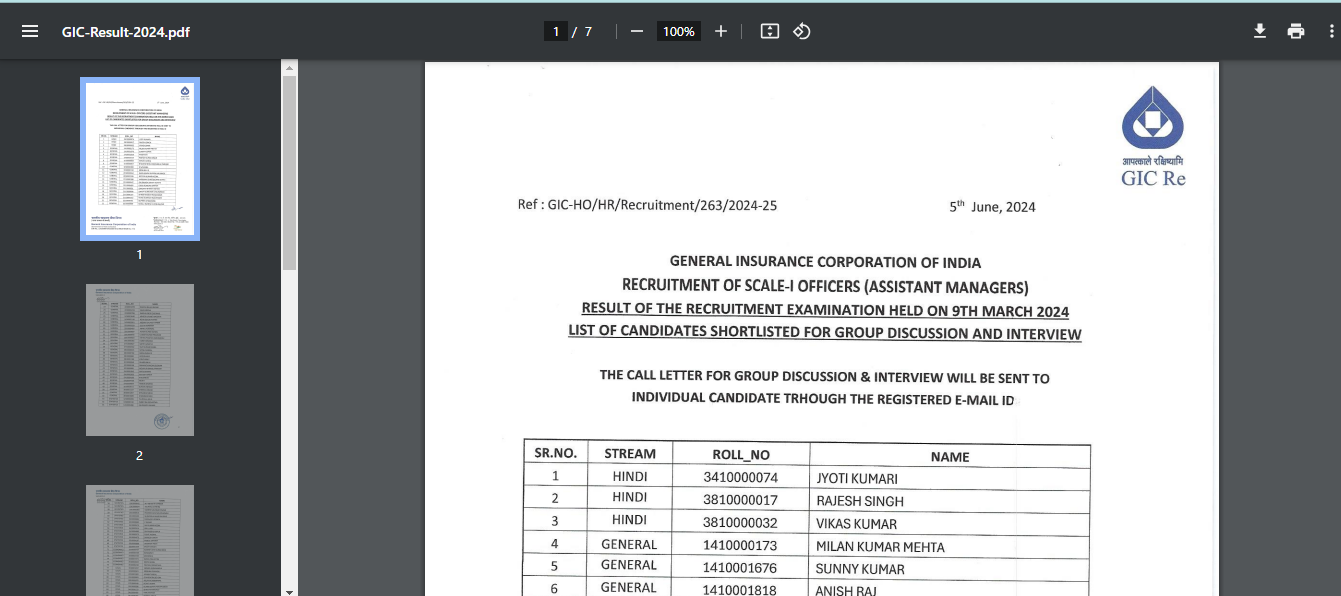The width and height of the screenshot is (1341, 596).
Task: Click the sidebar scrollbar up arrow
Action: point(290,68)
